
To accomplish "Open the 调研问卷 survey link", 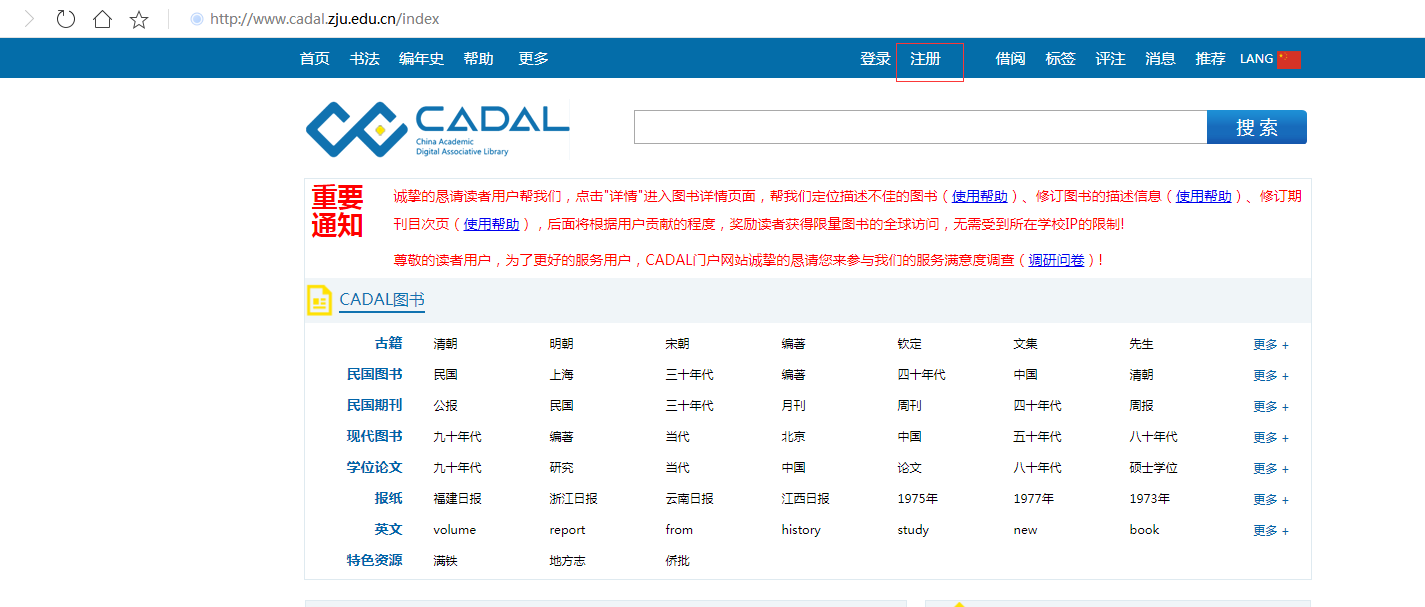I will (x=1056, y=260).
